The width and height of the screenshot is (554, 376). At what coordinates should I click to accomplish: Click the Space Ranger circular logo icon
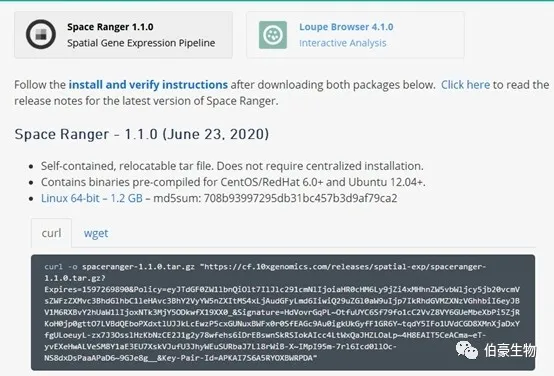pyautogui.click(x=41, y=34)
